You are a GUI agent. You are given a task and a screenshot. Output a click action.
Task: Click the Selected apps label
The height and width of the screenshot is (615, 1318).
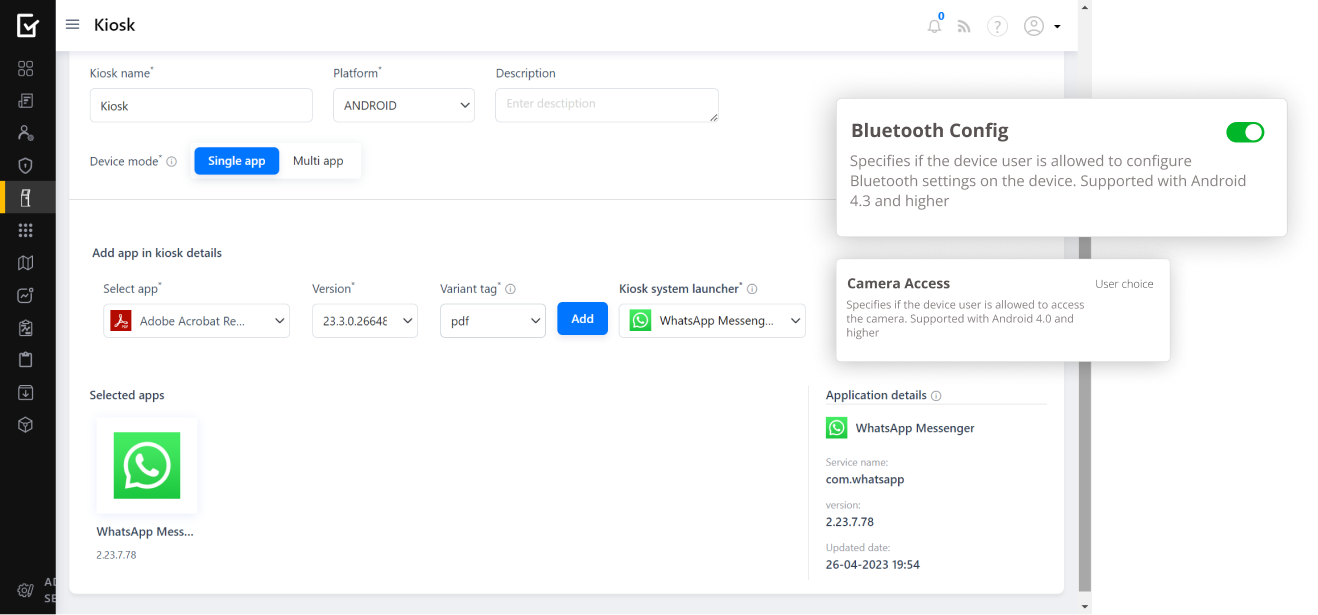pos(127,396)
